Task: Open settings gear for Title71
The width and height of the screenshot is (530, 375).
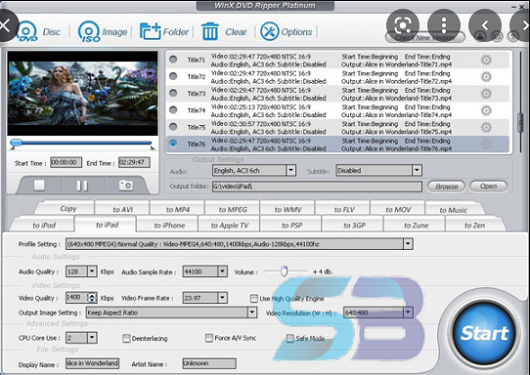Action: [486, 60]
